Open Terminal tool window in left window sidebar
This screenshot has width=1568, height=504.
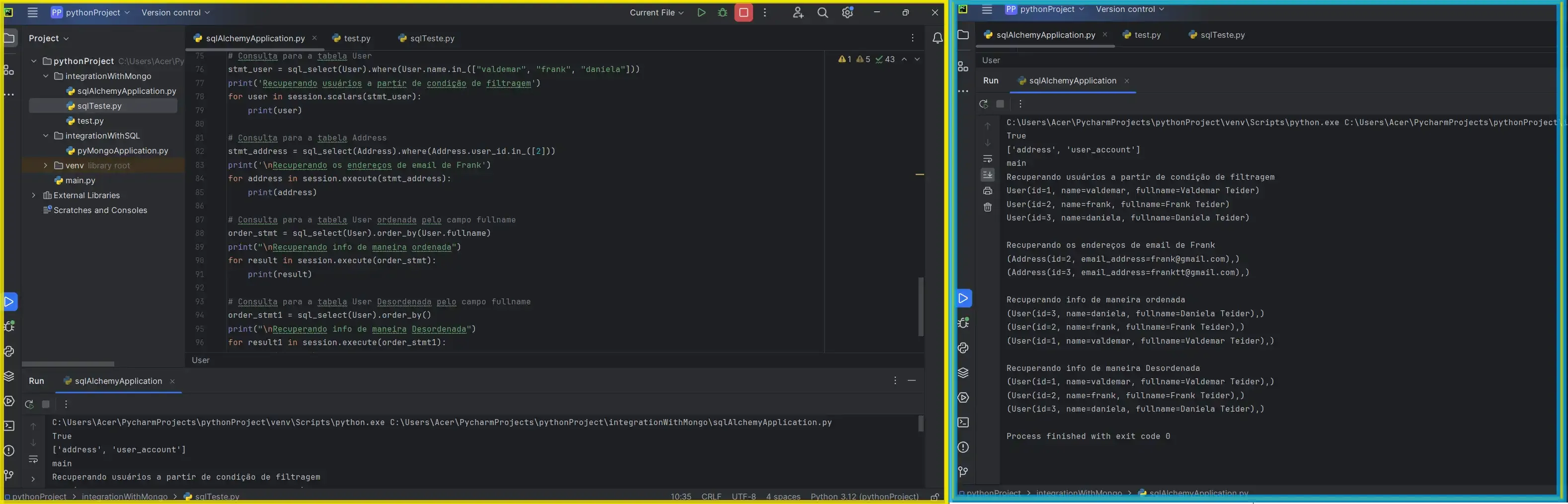[x=9, y=426]
